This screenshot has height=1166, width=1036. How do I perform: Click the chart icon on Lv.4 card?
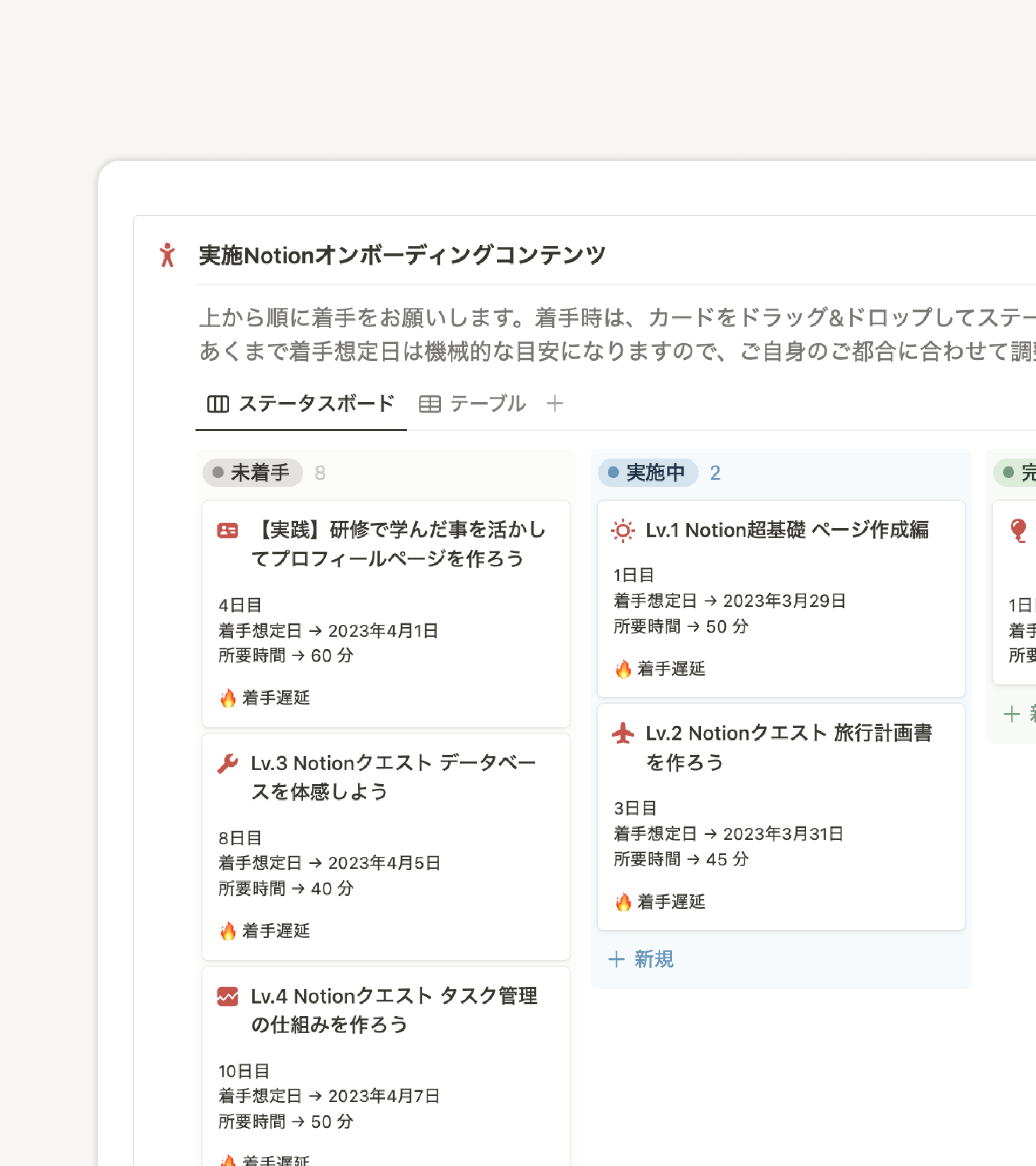[228, 996]
